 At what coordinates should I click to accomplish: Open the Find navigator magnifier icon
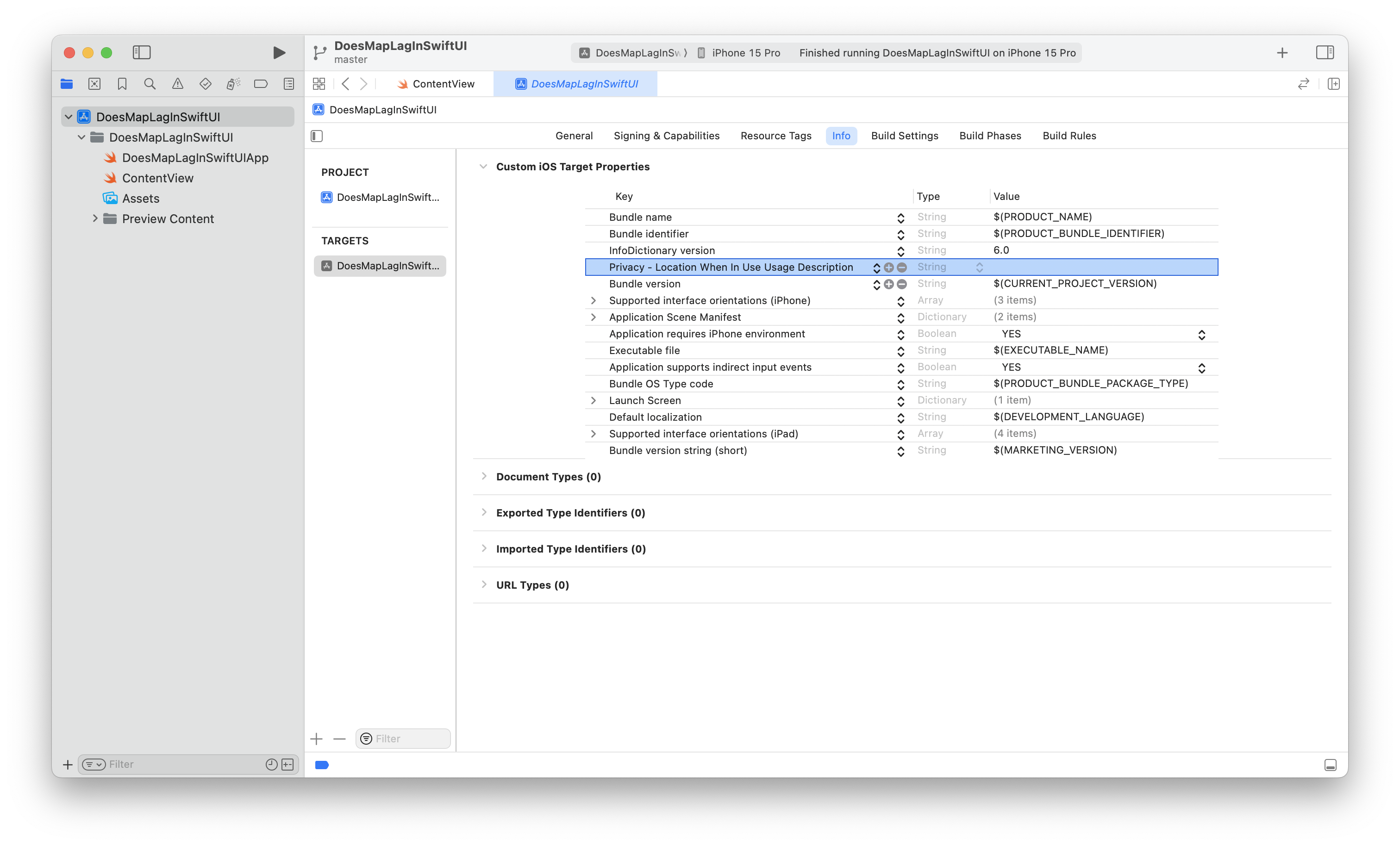[150, 84]
